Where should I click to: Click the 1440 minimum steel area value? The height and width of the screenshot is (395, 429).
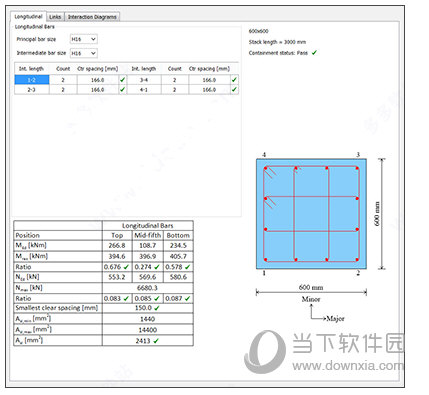tap(147, 319)
